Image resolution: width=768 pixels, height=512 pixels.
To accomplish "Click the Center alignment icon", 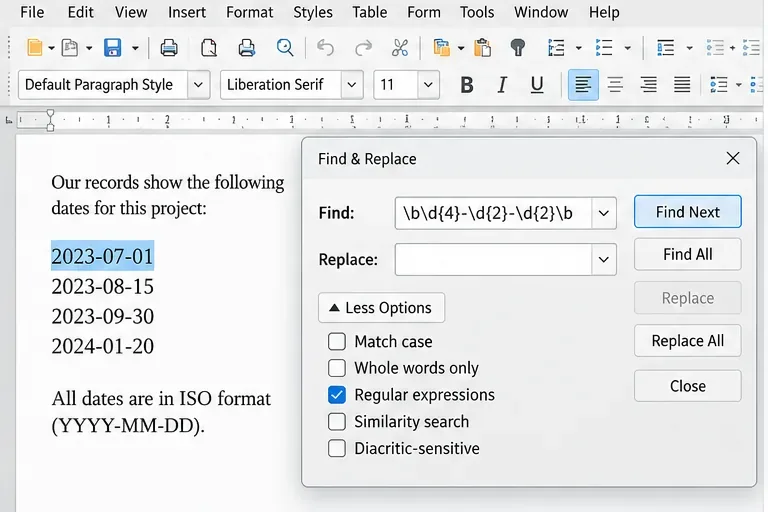I will click(615, 85).
